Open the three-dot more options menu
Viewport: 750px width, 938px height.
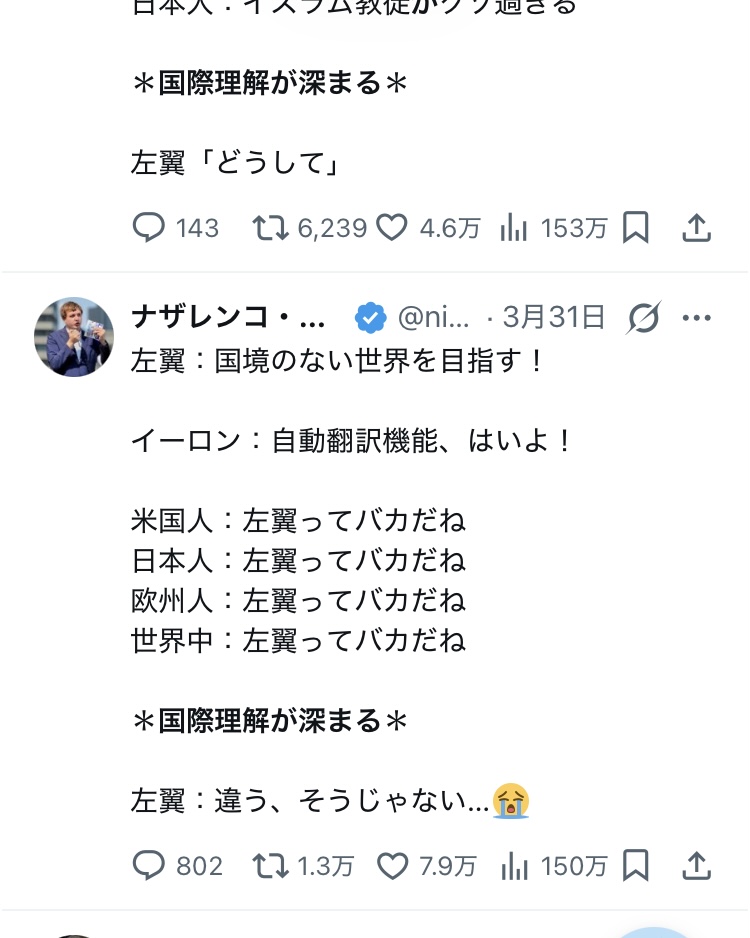(696, 318)
